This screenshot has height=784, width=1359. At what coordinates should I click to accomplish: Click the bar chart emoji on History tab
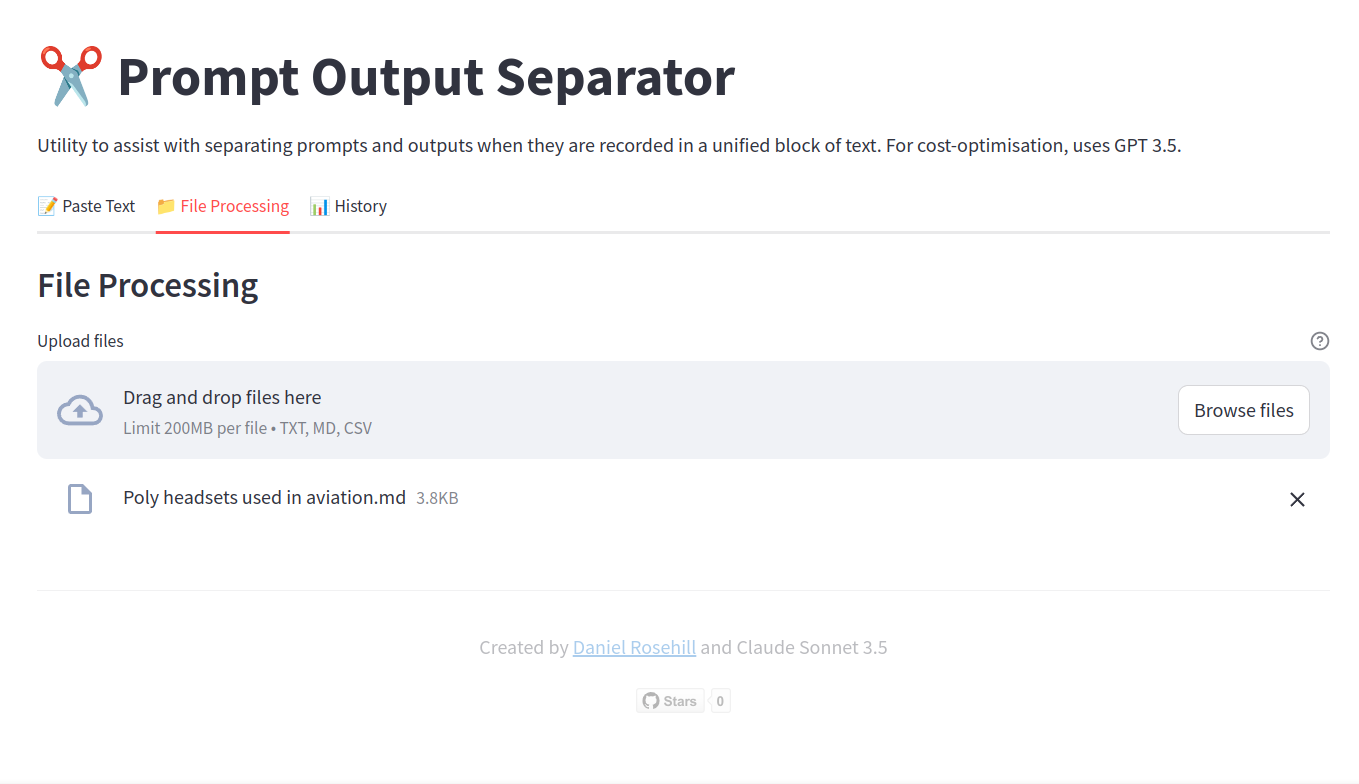(x=319, y=206)
